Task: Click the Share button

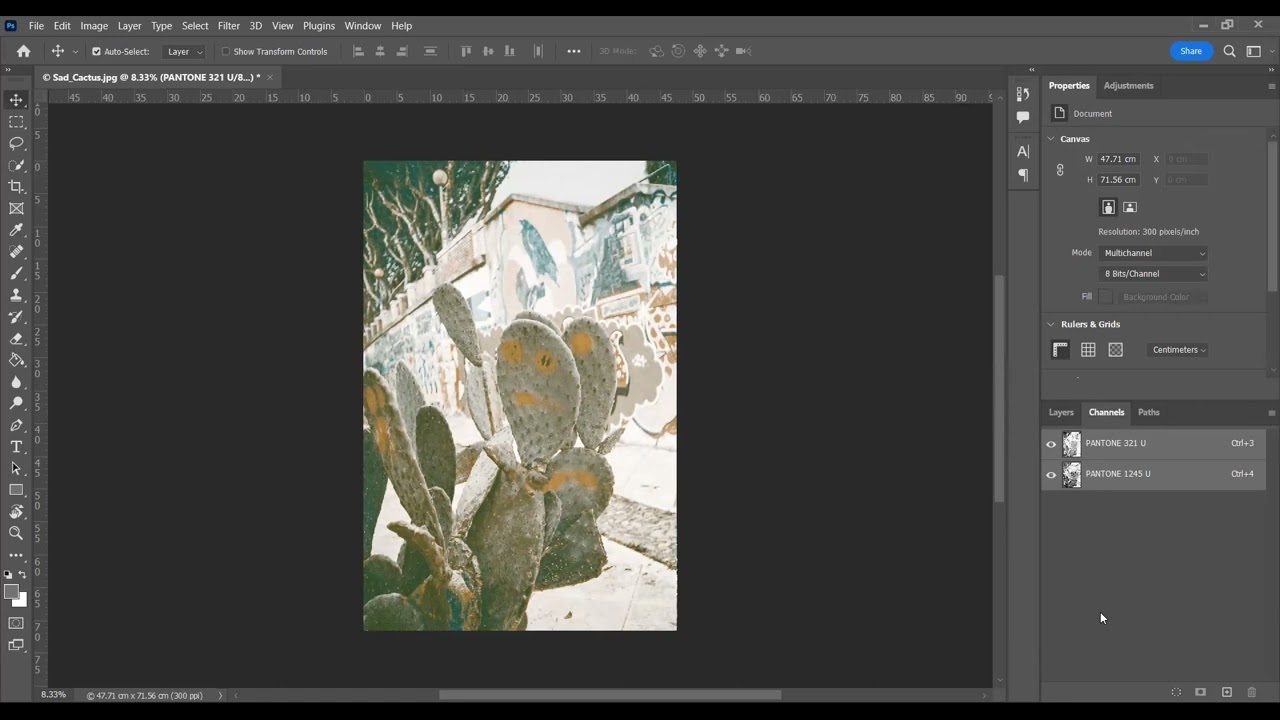Action: tap(1191, 51)
